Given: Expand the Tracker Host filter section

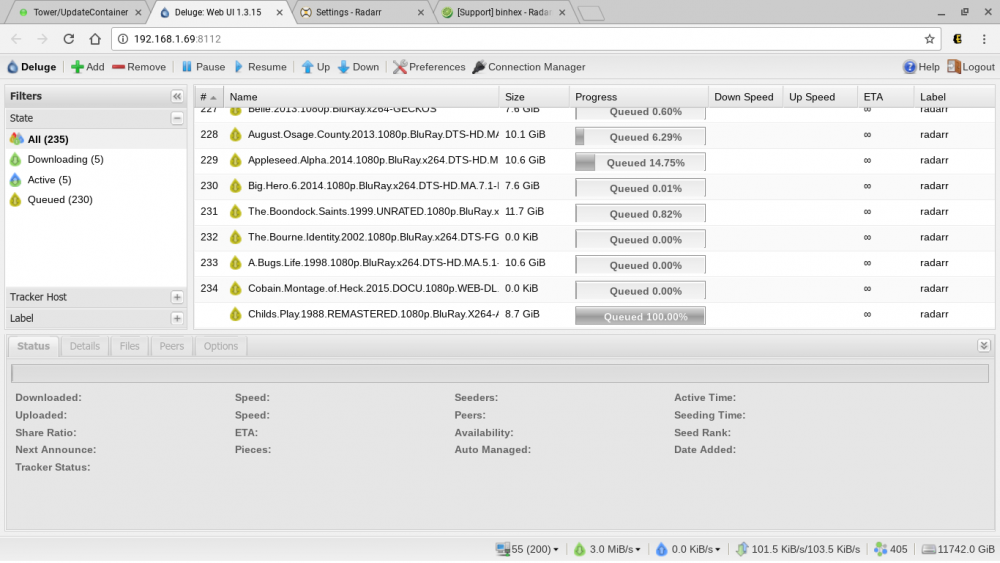Looking at the screenshot, I should tap(177, 297).
